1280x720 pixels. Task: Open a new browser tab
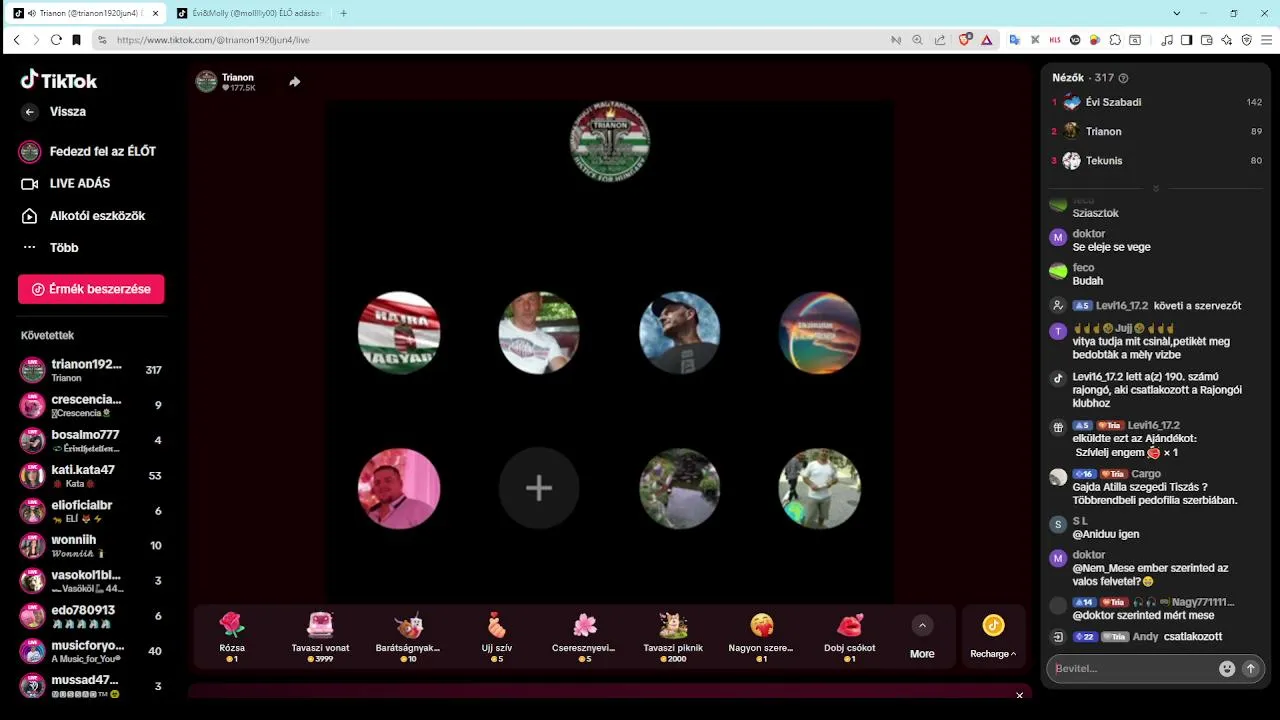coord(344,13)
